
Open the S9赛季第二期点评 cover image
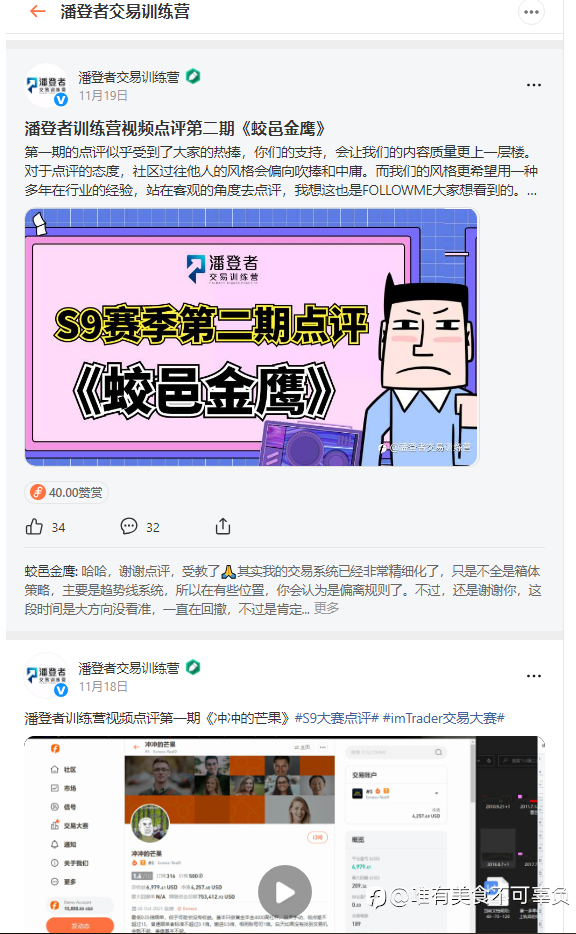coord(251,337)
